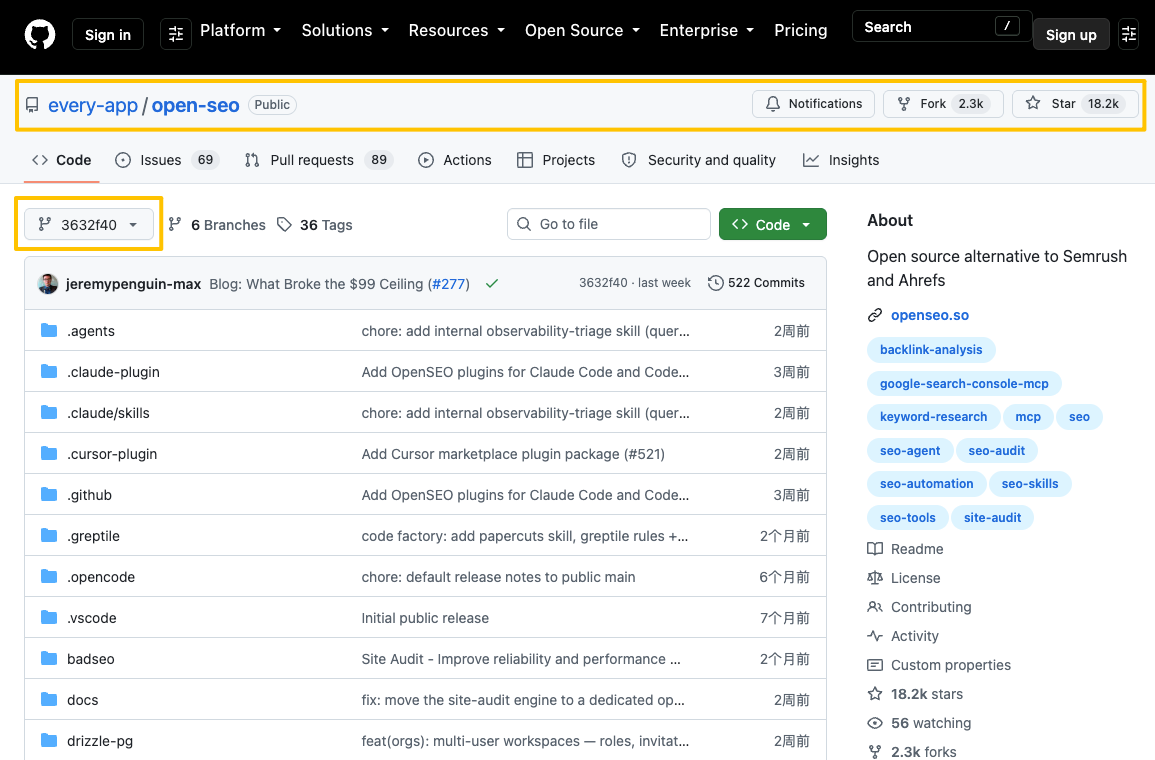Click the slash shortcut key in search box
Image resolution: width=1155 pixels, height=760 pixels.
pos(1007,27)
